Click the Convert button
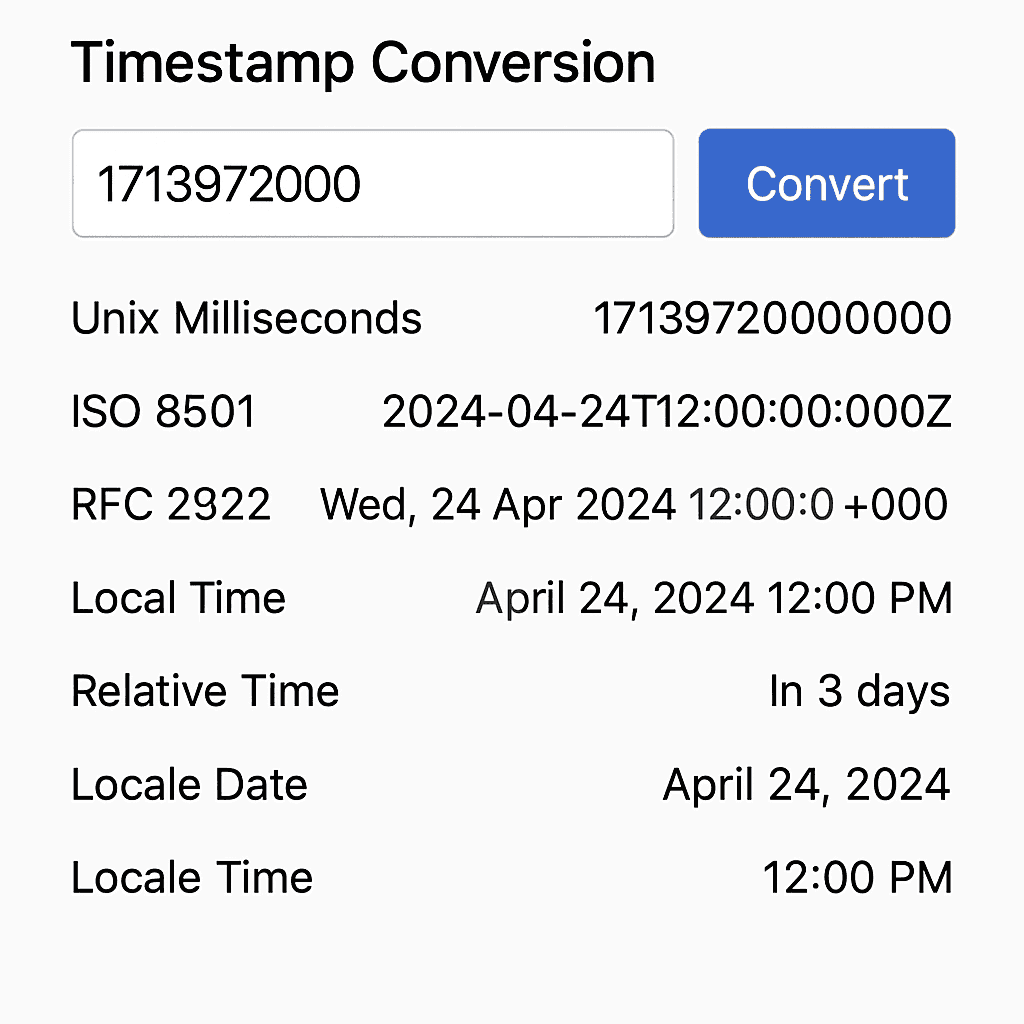Image resolution: width=1024 pixels, height=1024 pixels. point(826,183)
